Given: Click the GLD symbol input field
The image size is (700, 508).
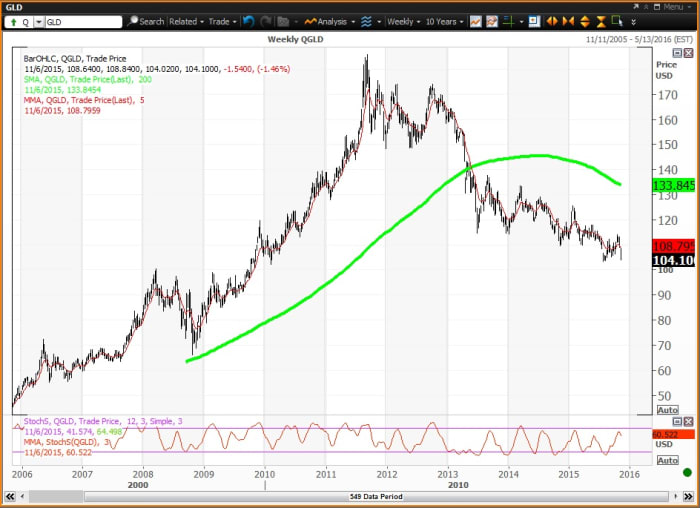Looking at the screenshot, I should click(78, 21).
